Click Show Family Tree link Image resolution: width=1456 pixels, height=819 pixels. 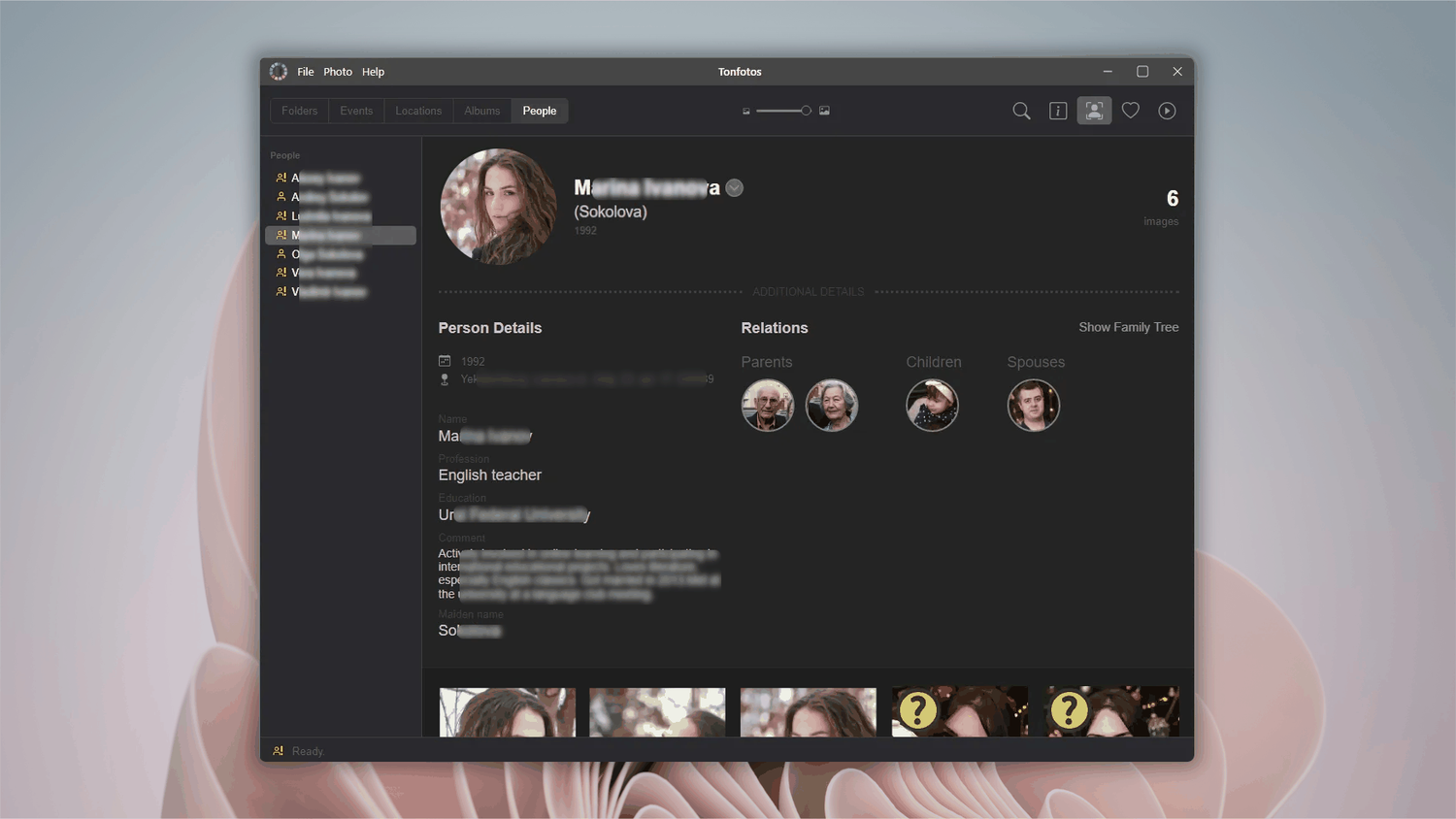tap(1129, 327)
